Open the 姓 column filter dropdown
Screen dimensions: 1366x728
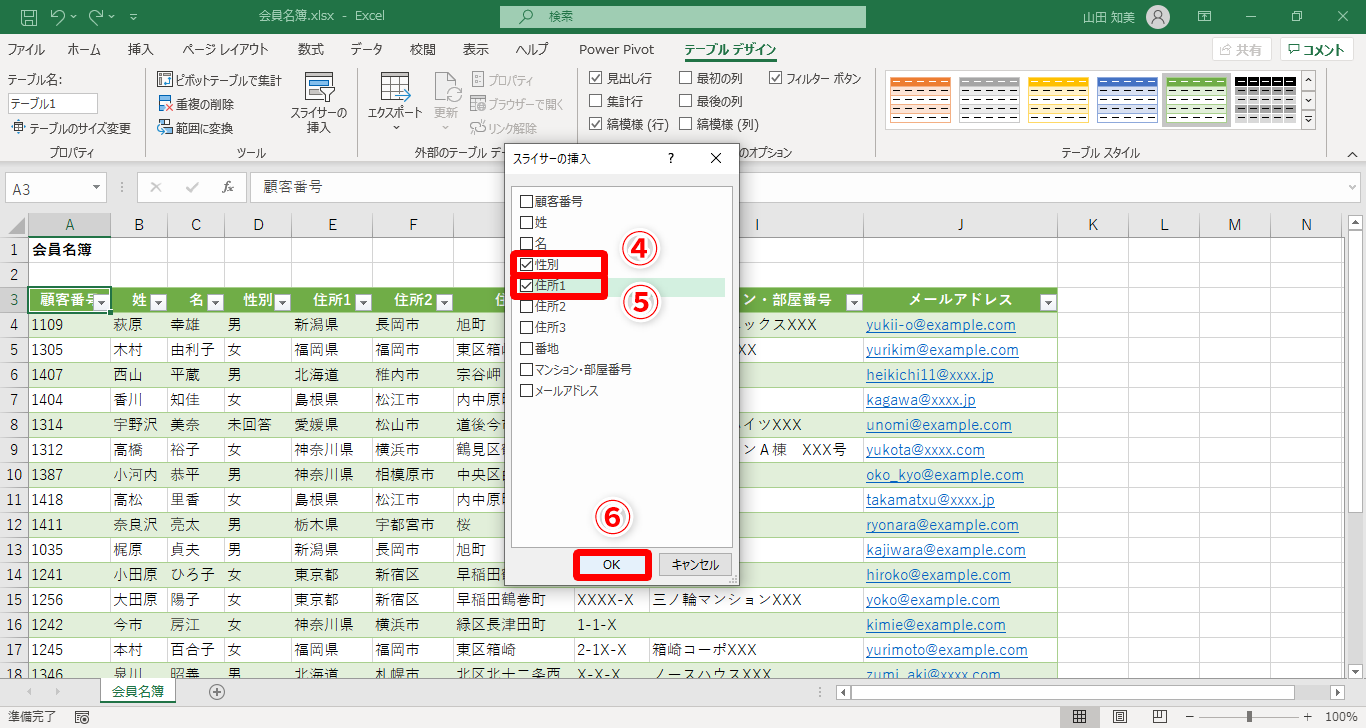point(157,302)
